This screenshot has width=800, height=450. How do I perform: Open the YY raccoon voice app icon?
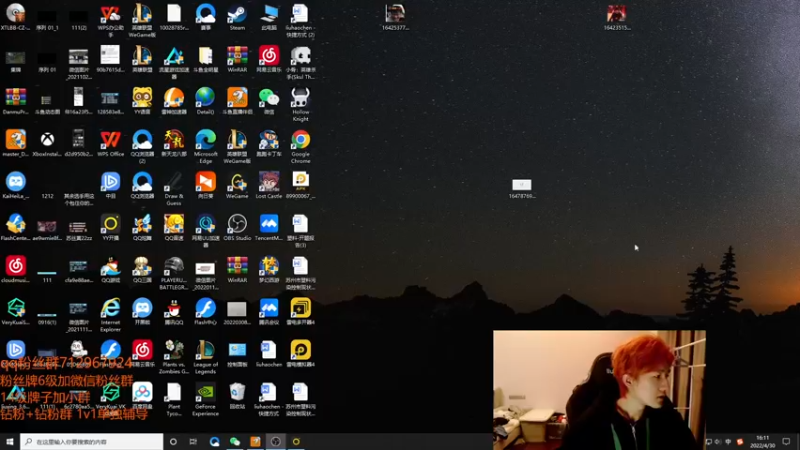point(142,97)
